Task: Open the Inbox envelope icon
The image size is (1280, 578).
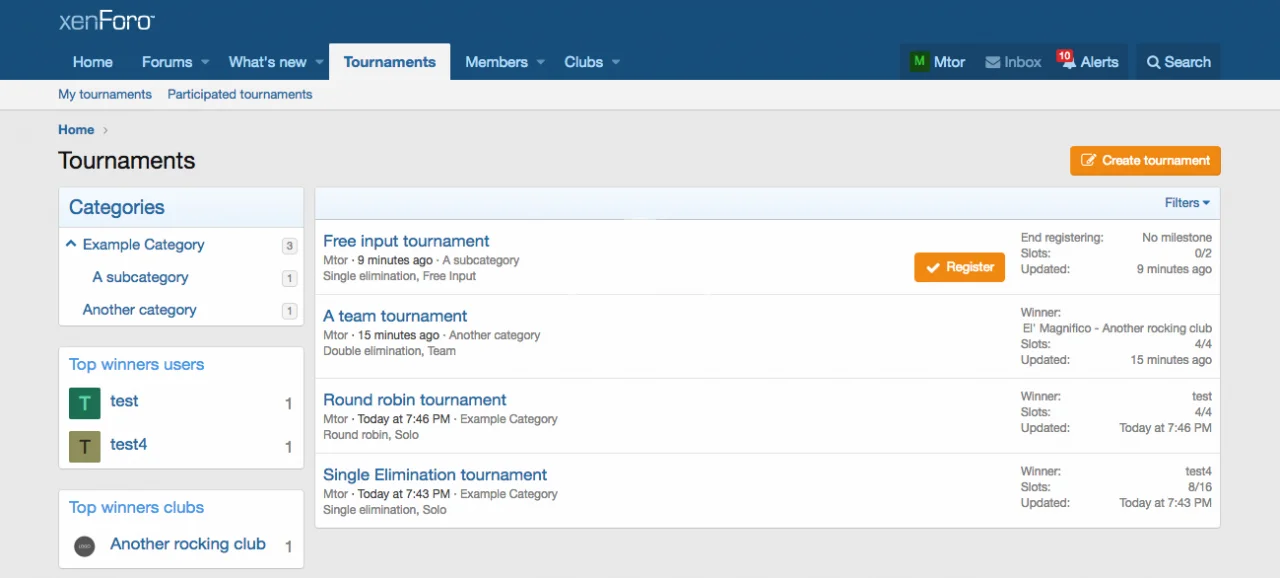Action: pyautogui.click(x=992, y=62)
